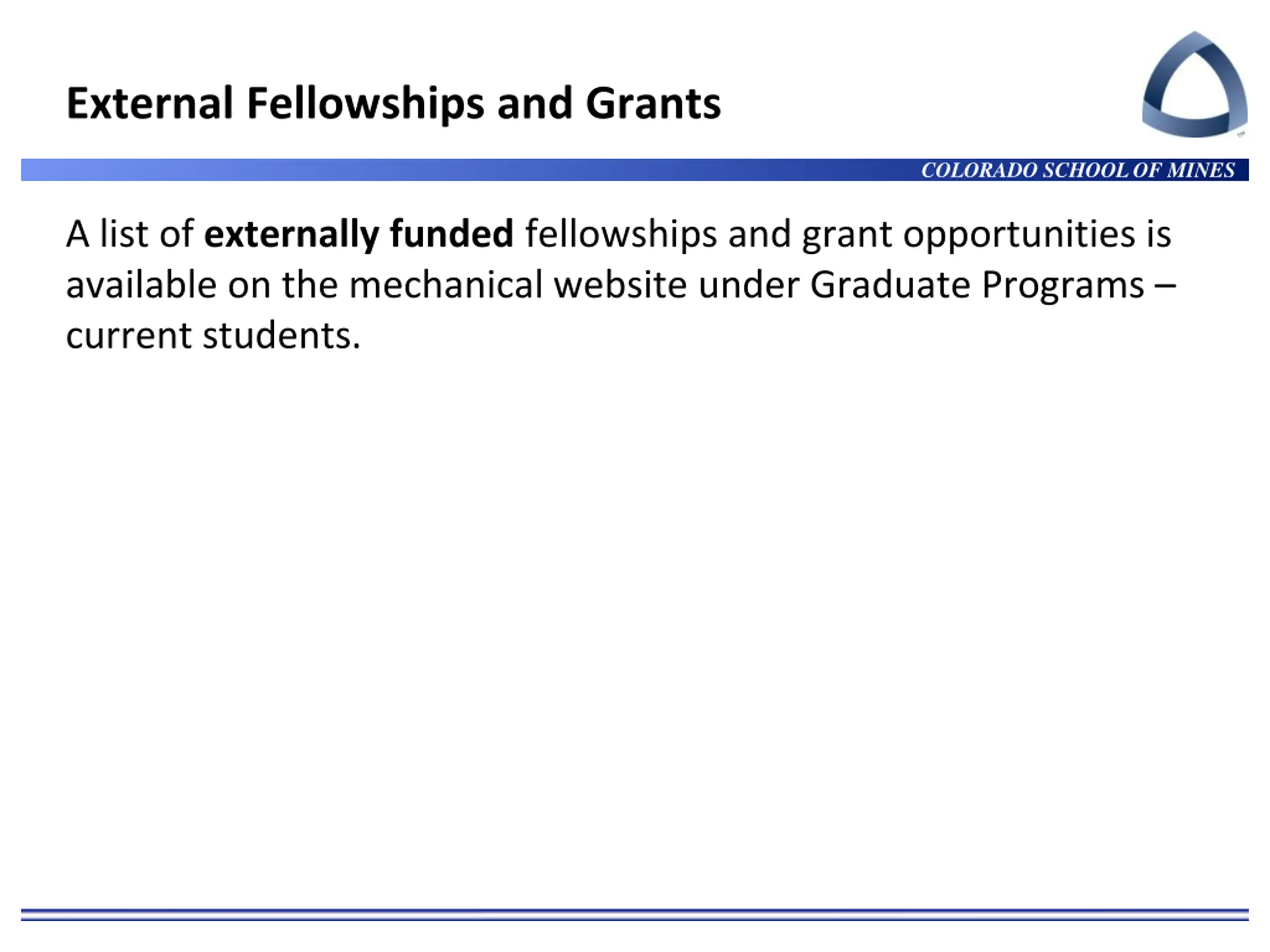Click the word "opportunities" in the body text

(x=1018, y=234)
